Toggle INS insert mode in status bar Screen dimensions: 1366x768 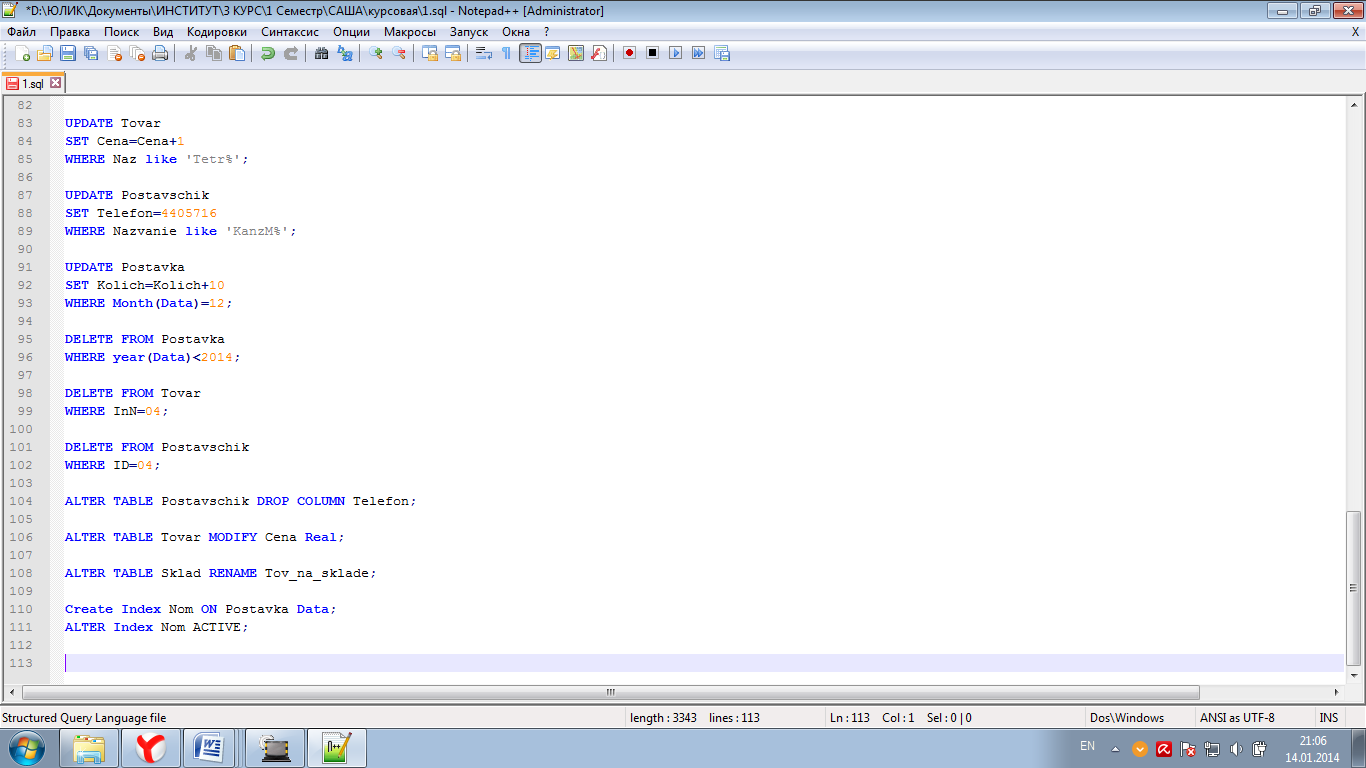(1328, 717)
